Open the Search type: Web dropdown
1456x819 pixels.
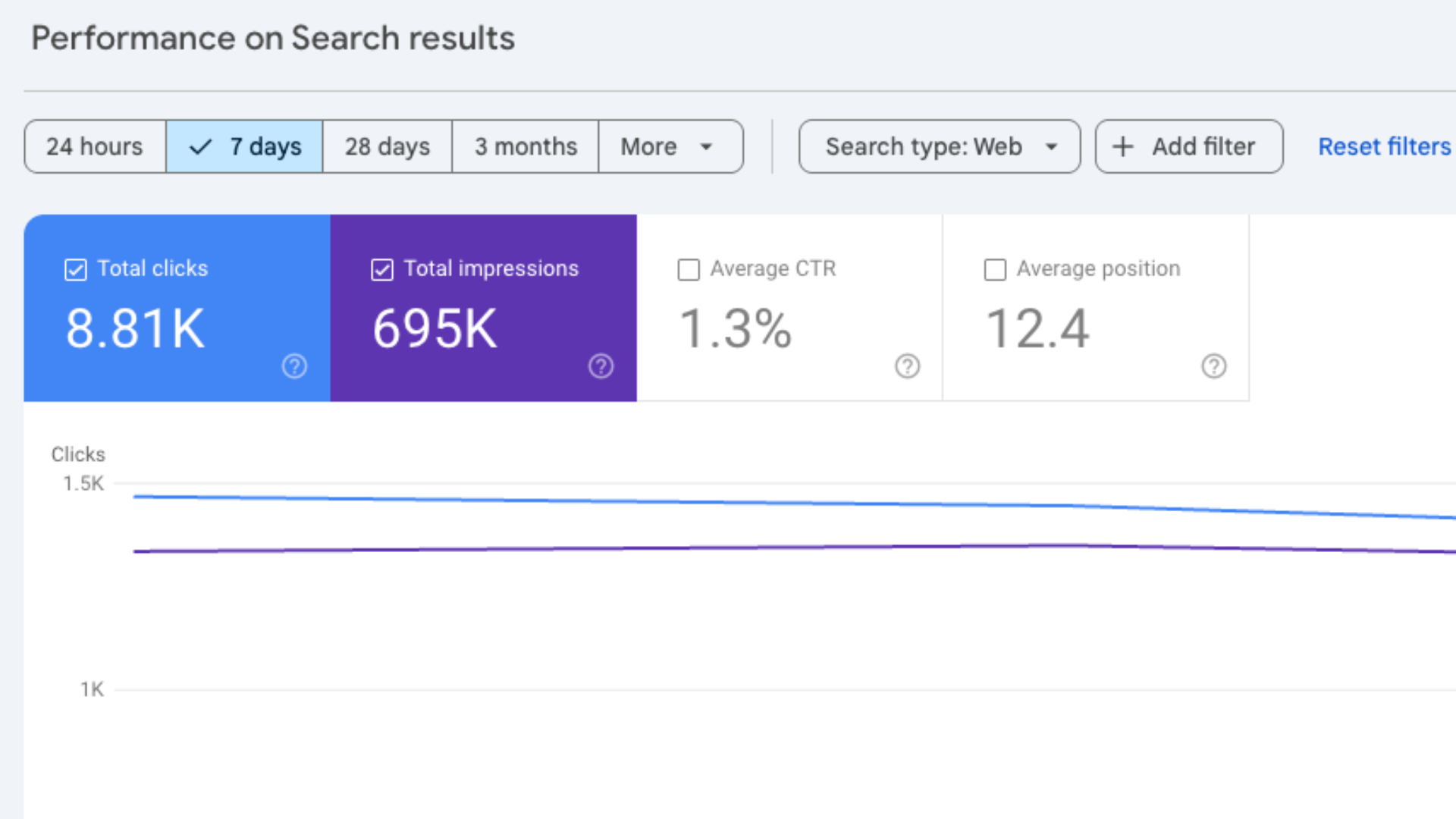924,146
